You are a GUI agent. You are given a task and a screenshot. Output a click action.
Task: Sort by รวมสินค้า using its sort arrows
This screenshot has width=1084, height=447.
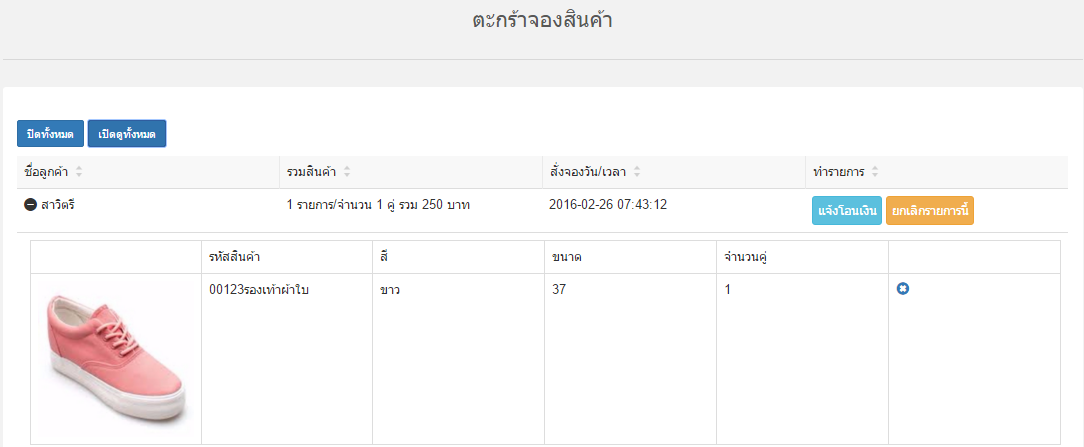(346, 172)
